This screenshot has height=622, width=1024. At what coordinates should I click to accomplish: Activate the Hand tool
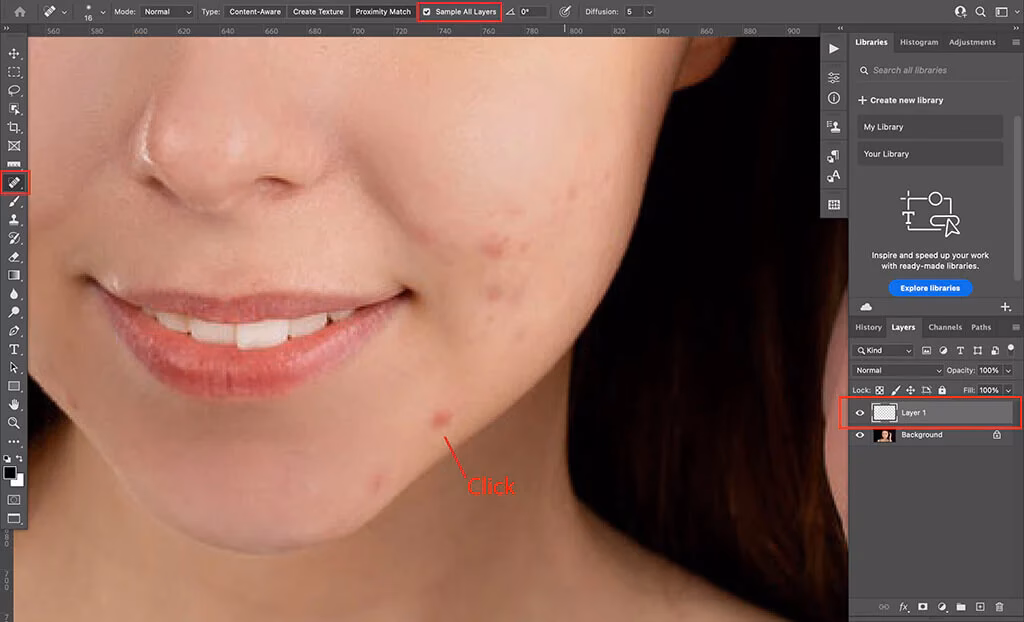[14, 404]
